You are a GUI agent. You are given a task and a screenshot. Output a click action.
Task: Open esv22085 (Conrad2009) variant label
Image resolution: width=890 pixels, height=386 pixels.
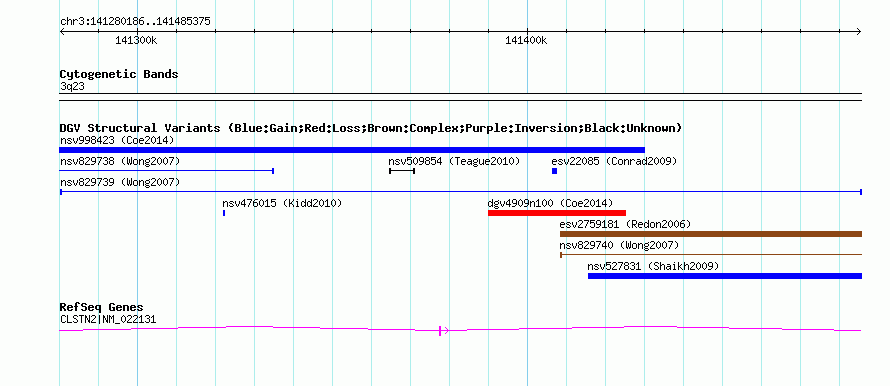(614, 162)
